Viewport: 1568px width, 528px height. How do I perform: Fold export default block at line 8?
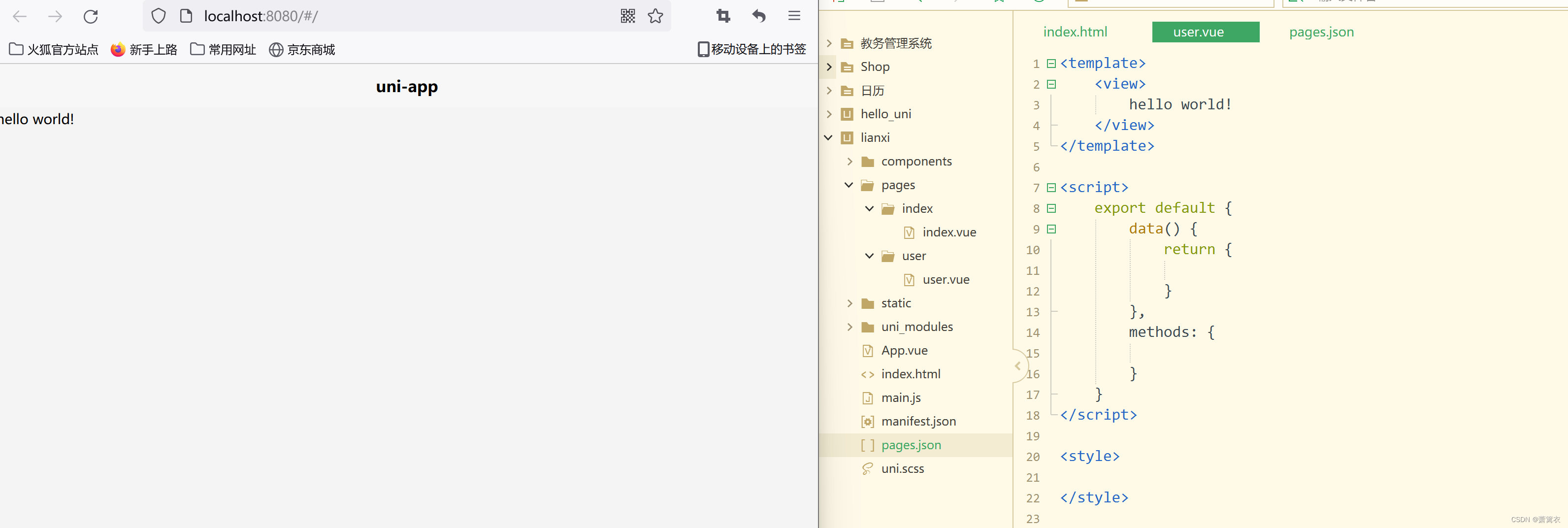coord(1051,208)
